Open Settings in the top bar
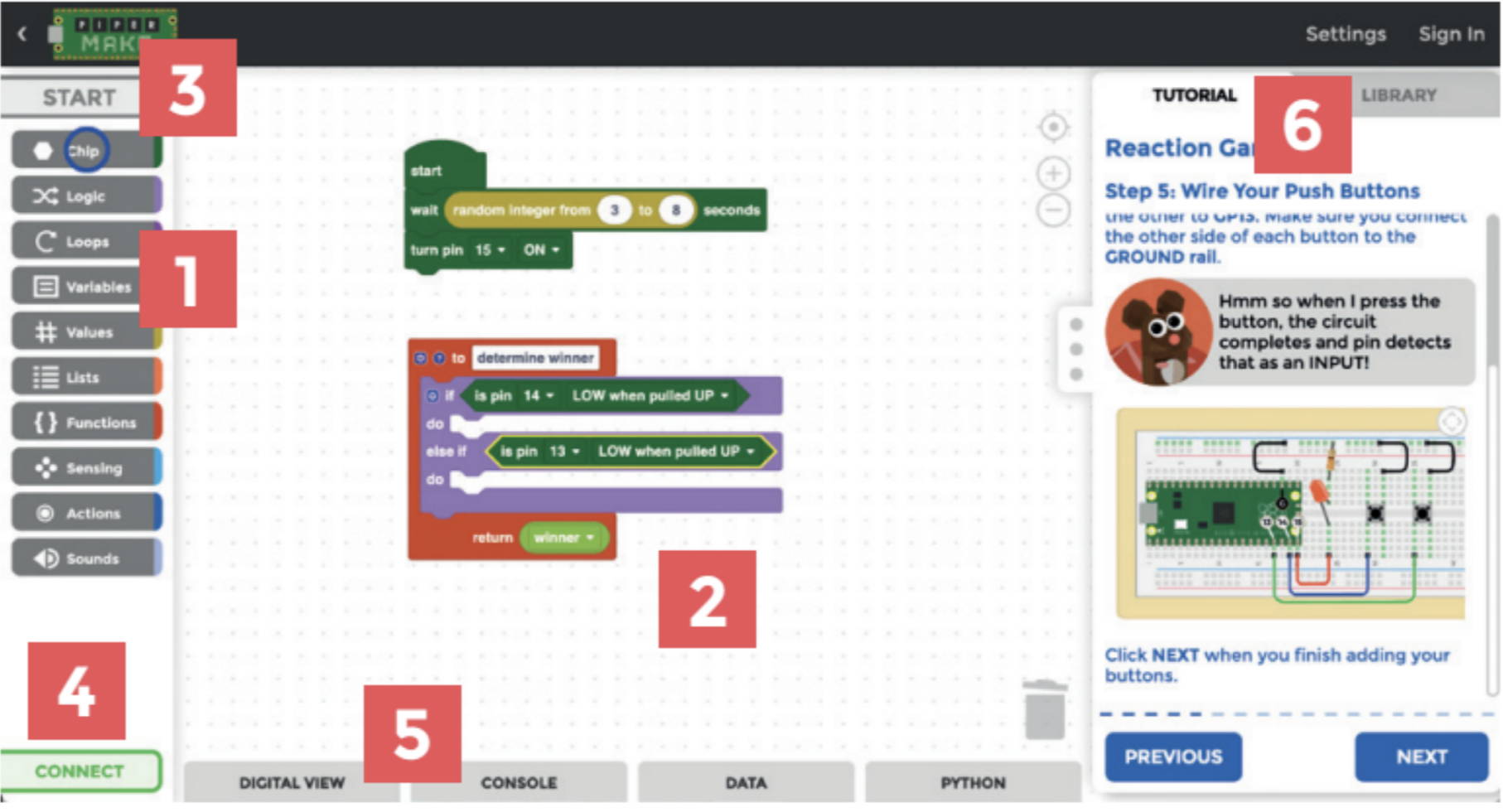This screenshot has width=1503, height=812. click(1346, 34)
